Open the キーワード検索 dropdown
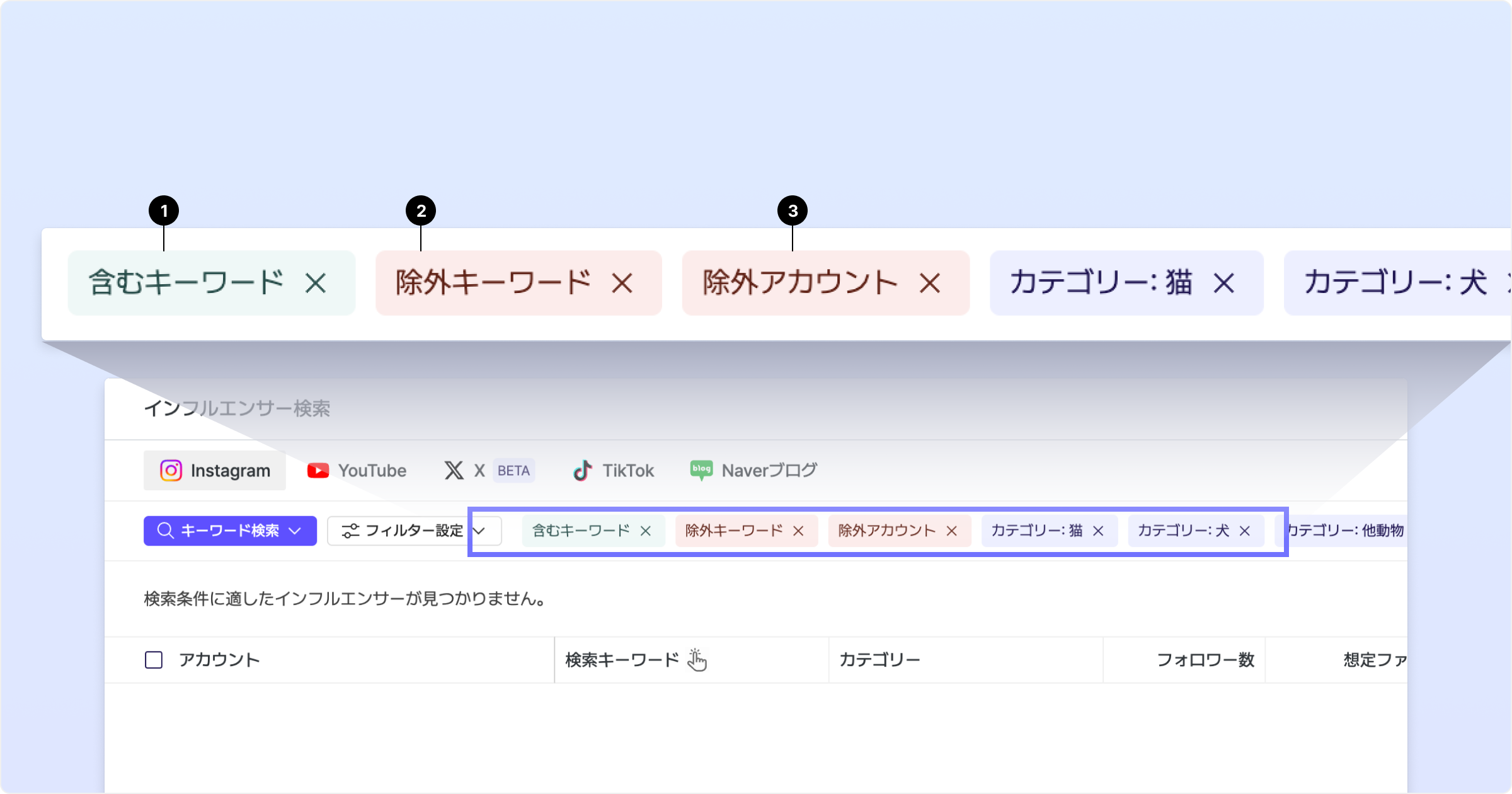Image resolution: width=1512 pixels, height=794 pixels. pos(230,531)
